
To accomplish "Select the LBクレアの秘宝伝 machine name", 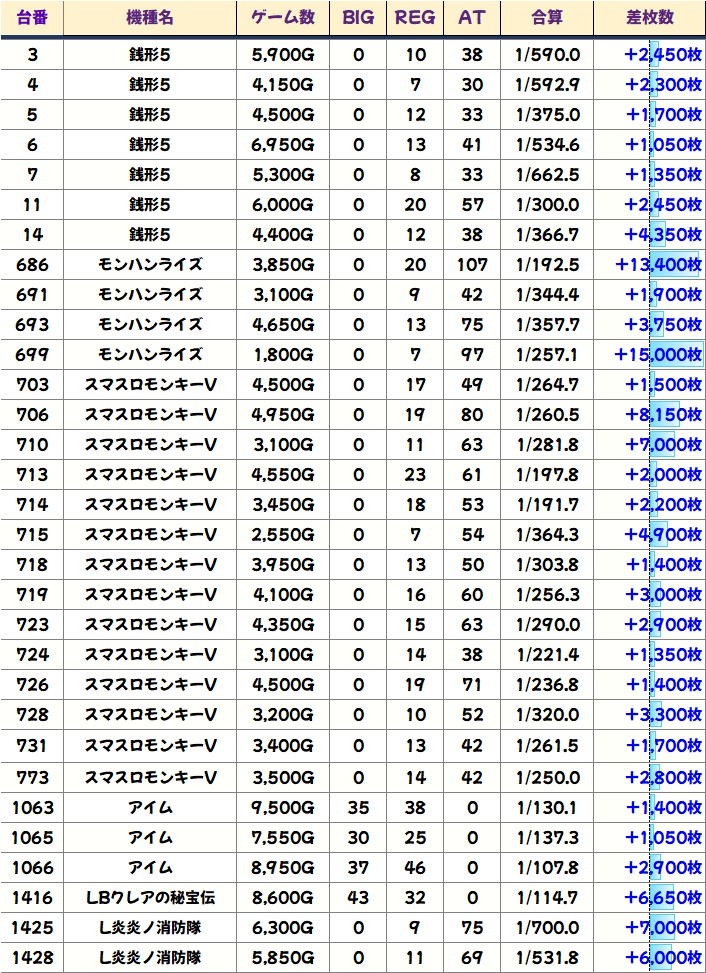I will coord(150,898).
